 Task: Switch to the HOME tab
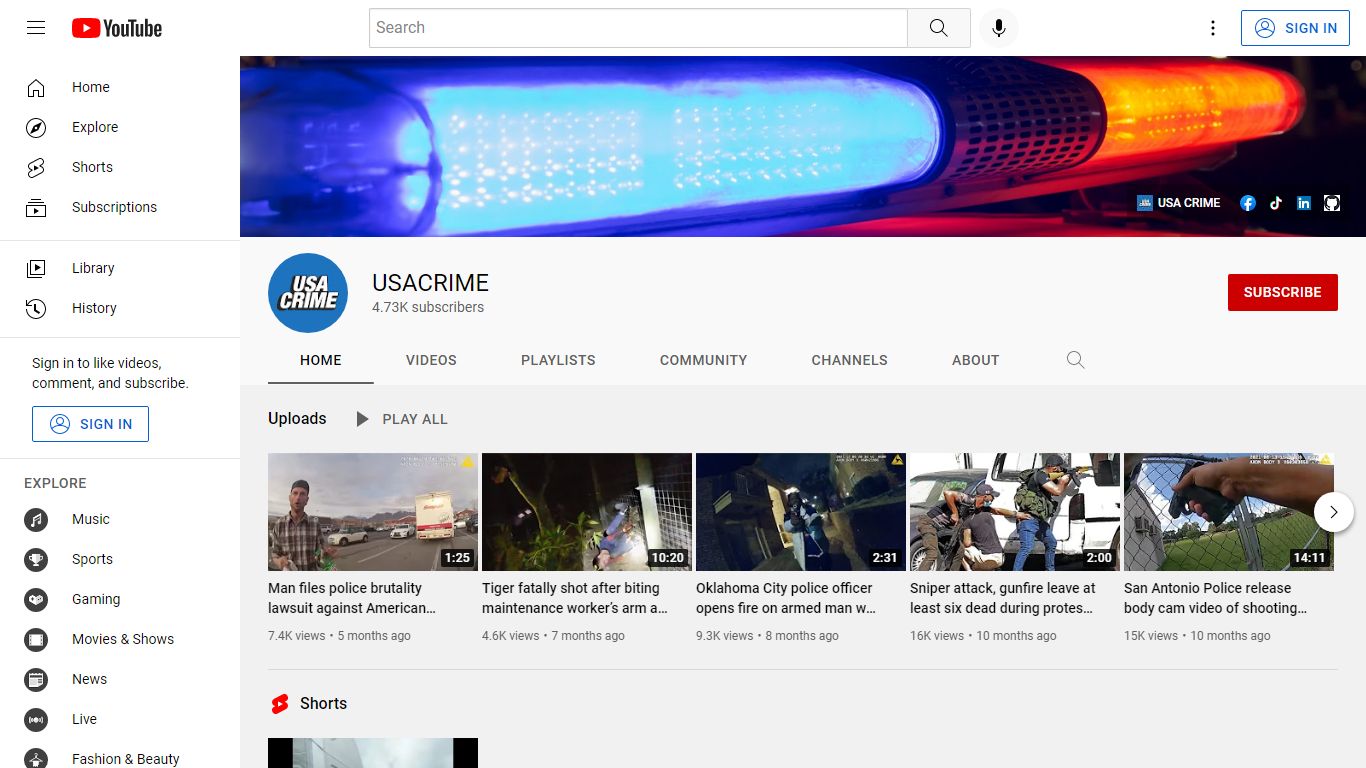tap(321, 360)
